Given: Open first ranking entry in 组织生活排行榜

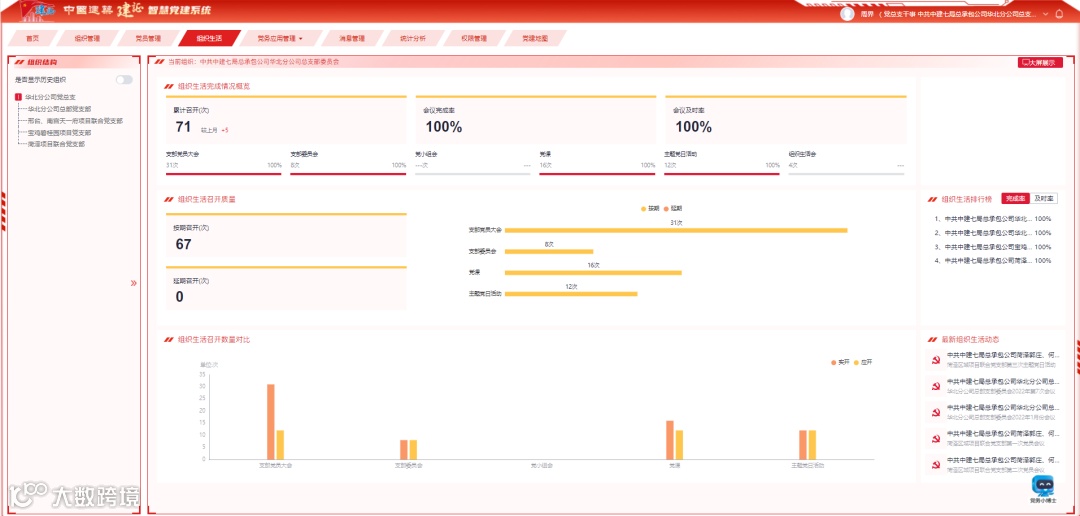Looking at the screenshot, I should coord(993,218).
